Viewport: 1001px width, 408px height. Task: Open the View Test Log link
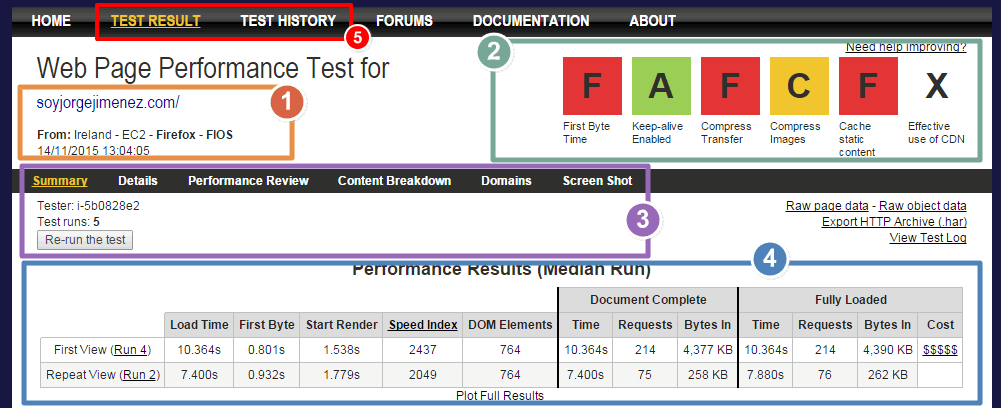tap(928, 238)
